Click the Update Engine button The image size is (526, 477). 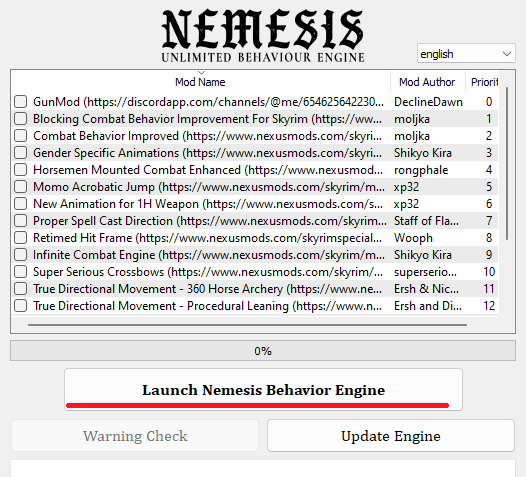(x=391, y=436)
